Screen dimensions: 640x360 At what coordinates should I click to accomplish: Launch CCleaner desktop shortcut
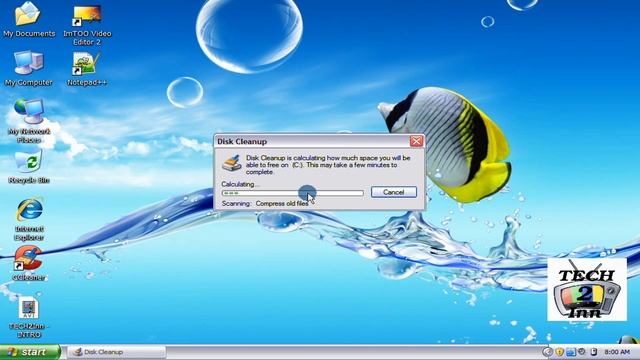tap(28, 263)
